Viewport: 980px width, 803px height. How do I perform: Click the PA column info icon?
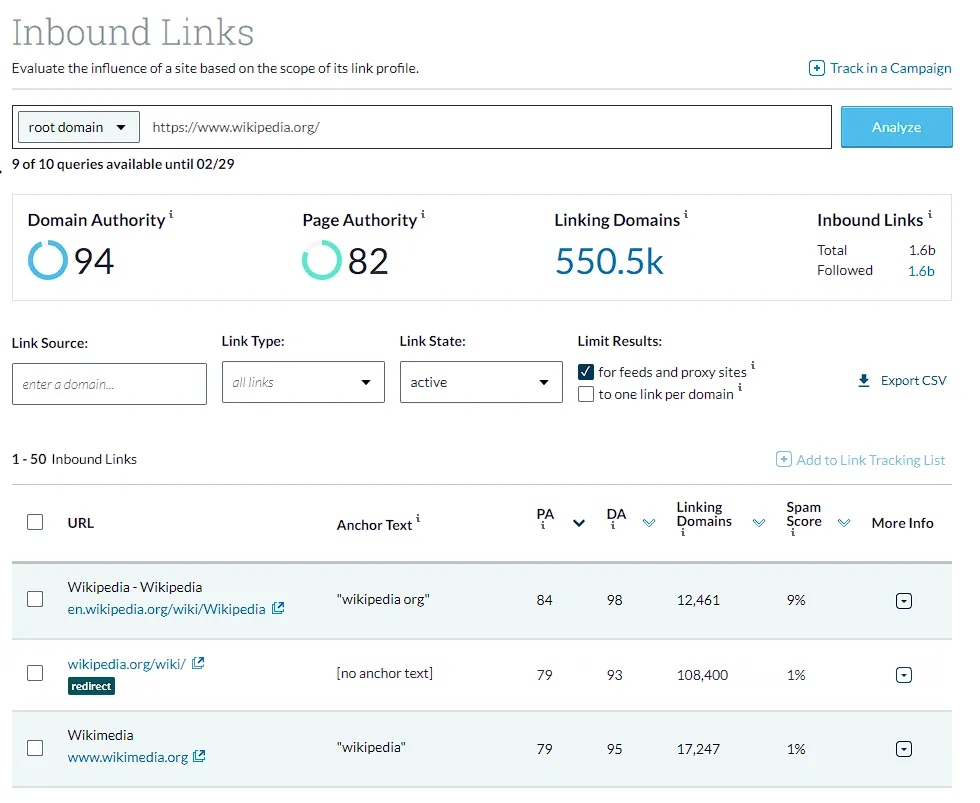pyautogui.click(x=542, y=526)
